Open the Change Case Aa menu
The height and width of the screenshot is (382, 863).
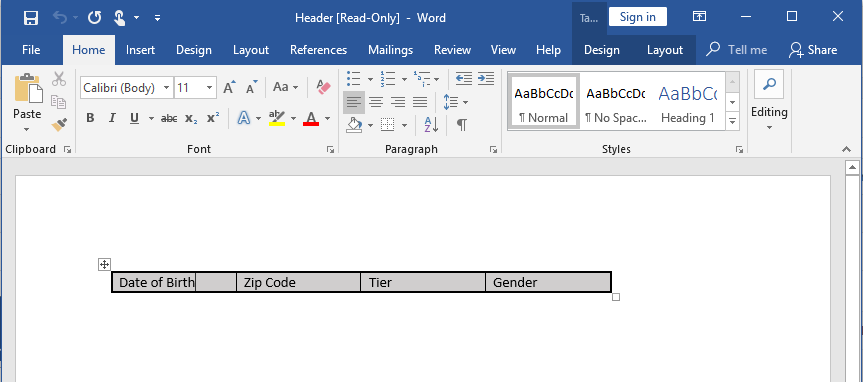pos(285,87)
